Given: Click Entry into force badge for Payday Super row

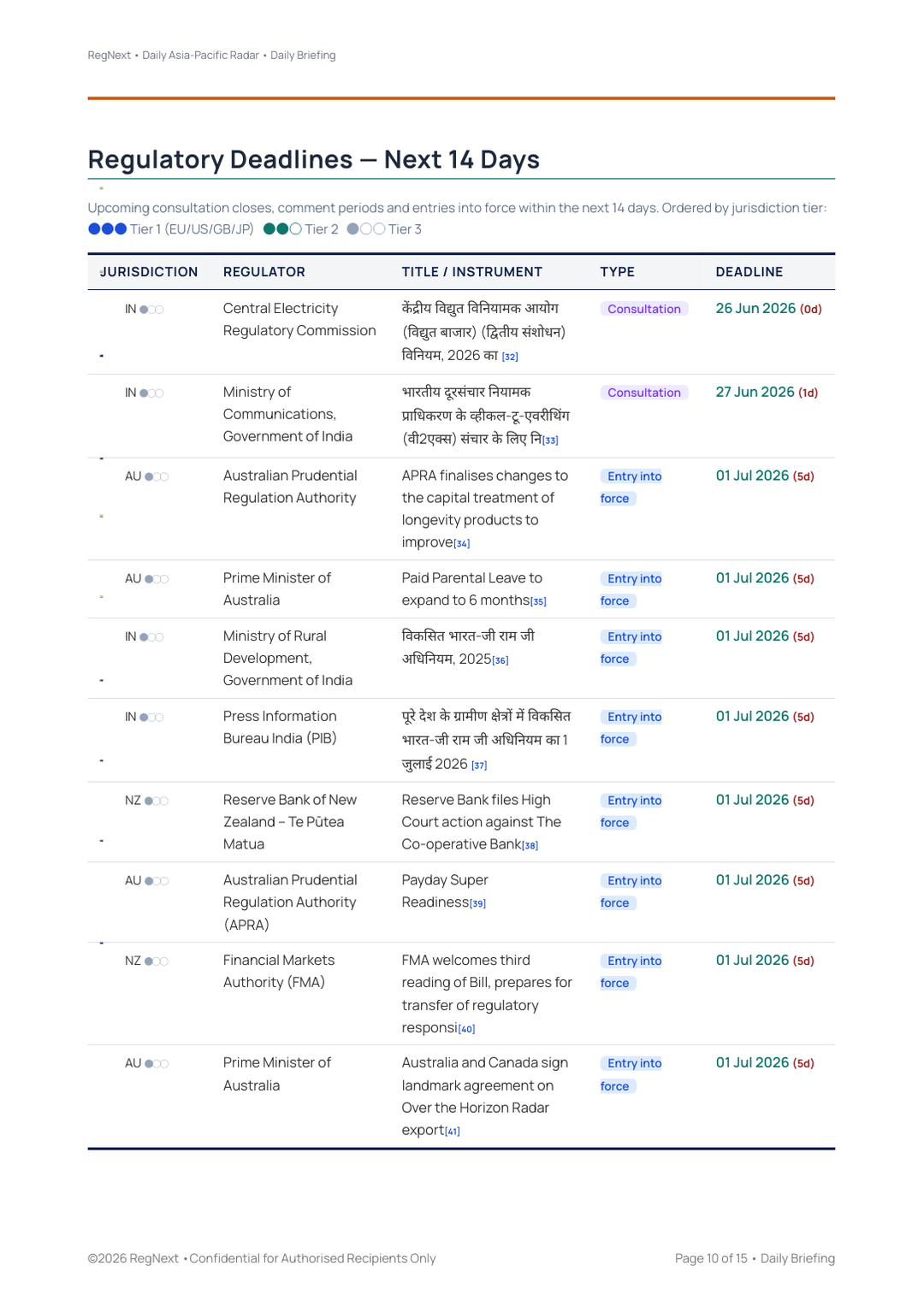Looking at the screenshot, I should pos(631,892).
